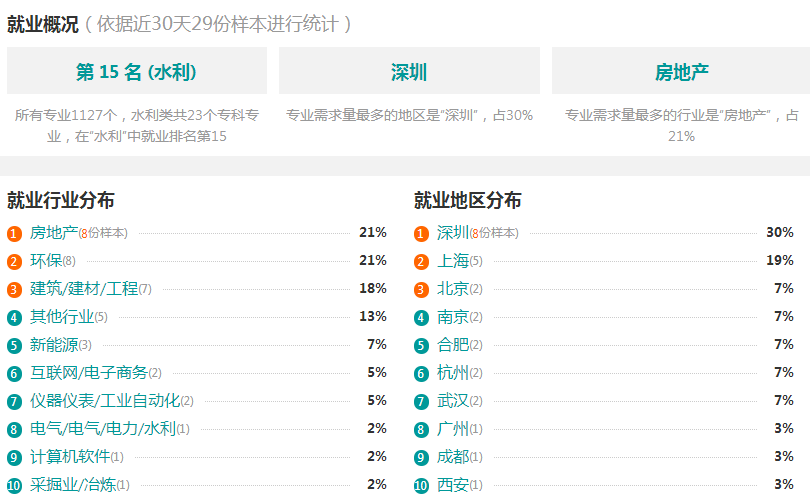
Task: Open the 房地产 industry link
Action: [x=54, y=233]
